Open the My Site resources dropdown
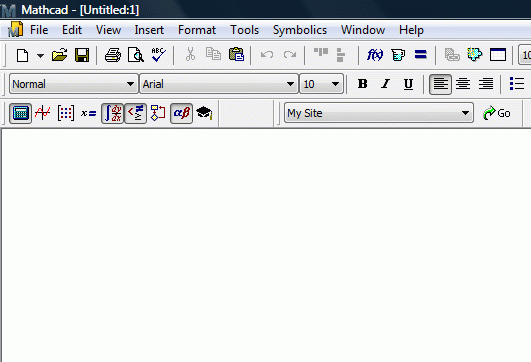531x362 pixels. (379, 113)
